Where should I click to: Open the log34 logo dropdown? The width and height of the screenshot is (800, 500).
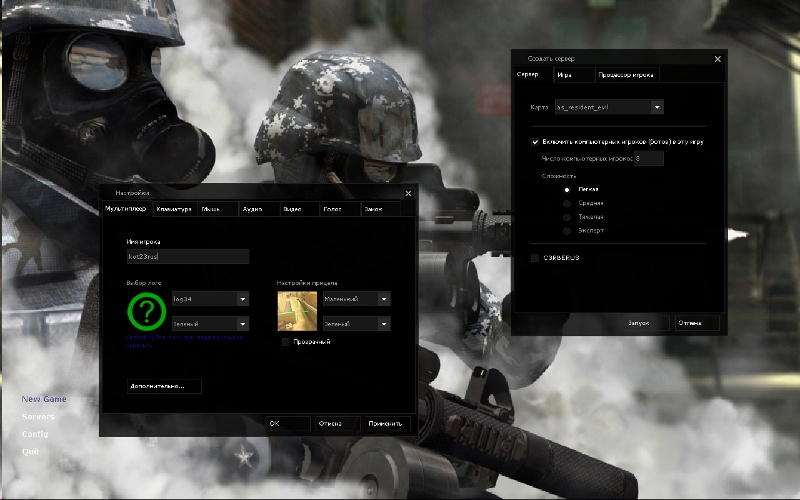tap(210, 299)
